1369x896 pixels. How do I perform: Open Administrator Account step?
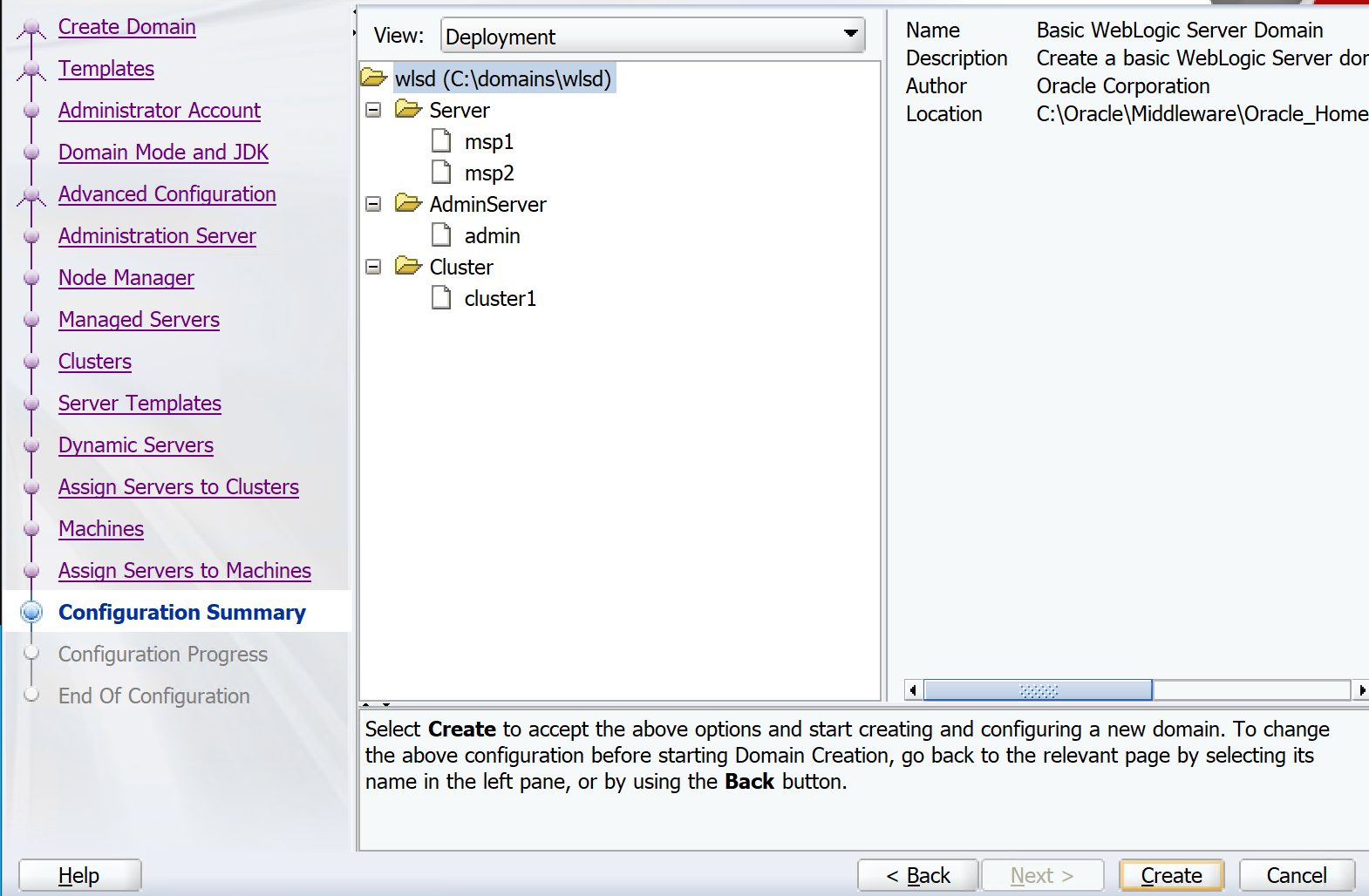160,111
